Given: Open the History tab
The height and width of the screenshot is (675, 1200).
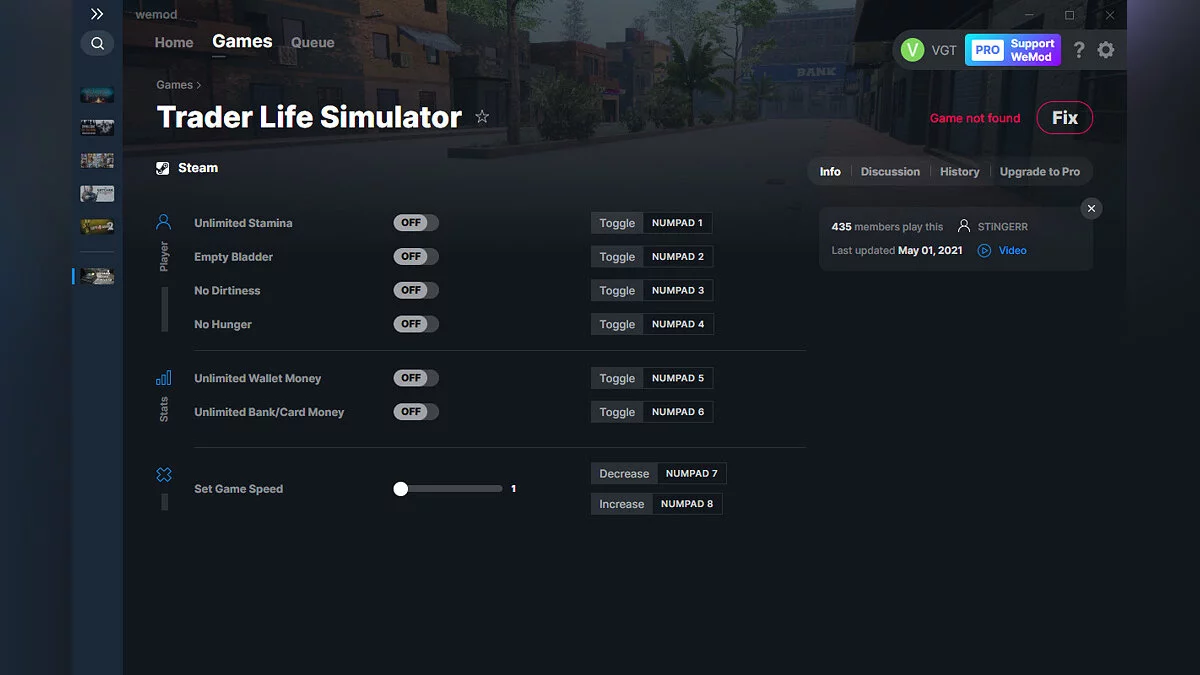Looking at the screenshot, I should pos(959,171).
